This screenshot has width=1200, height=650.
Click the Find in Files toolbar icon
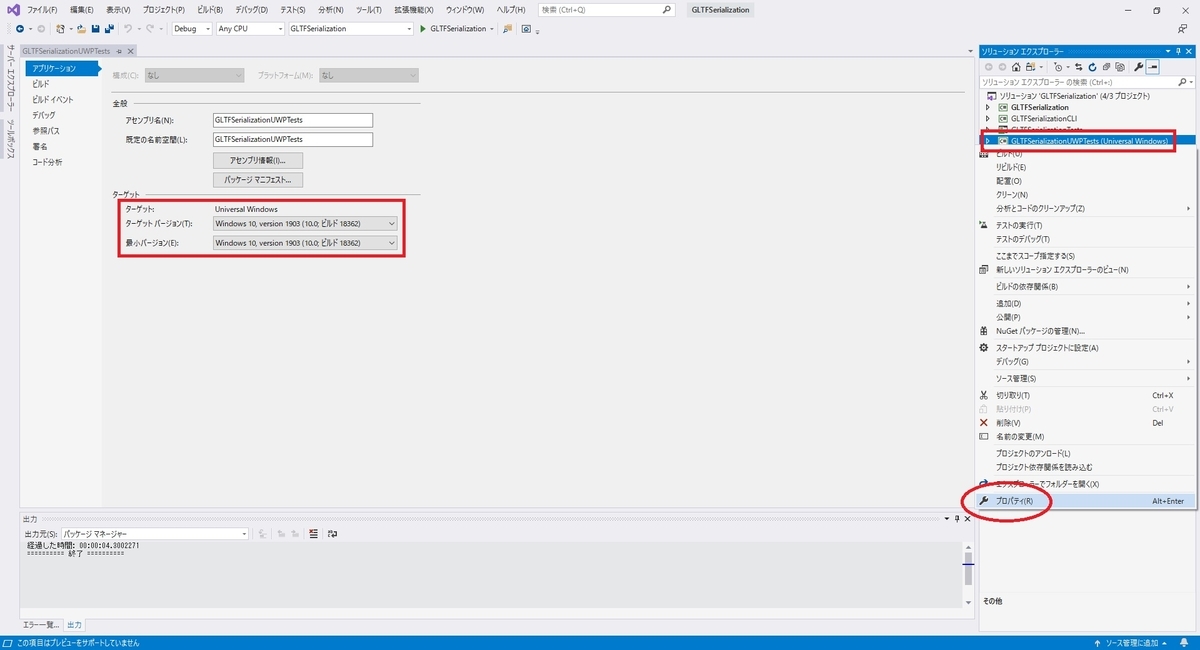click(x=507, y=29)
